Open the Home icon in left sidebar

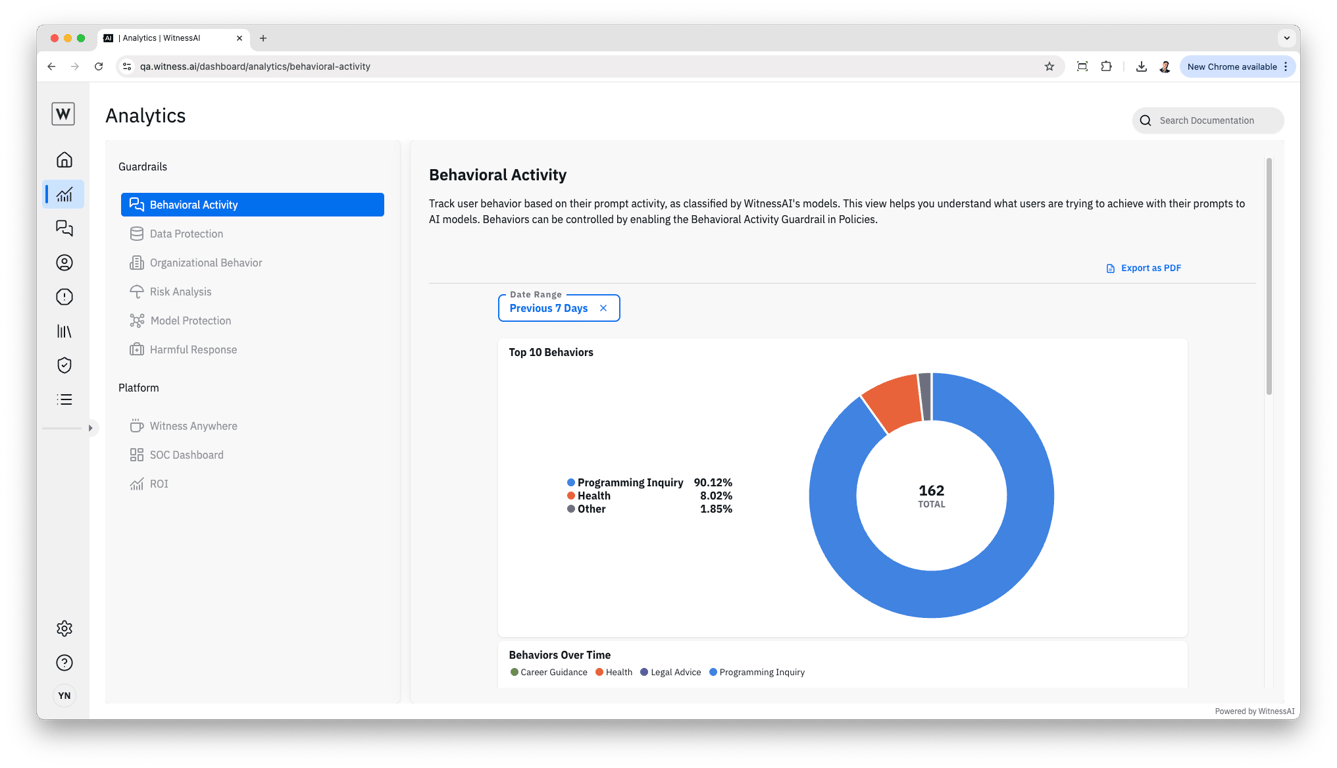64,160
